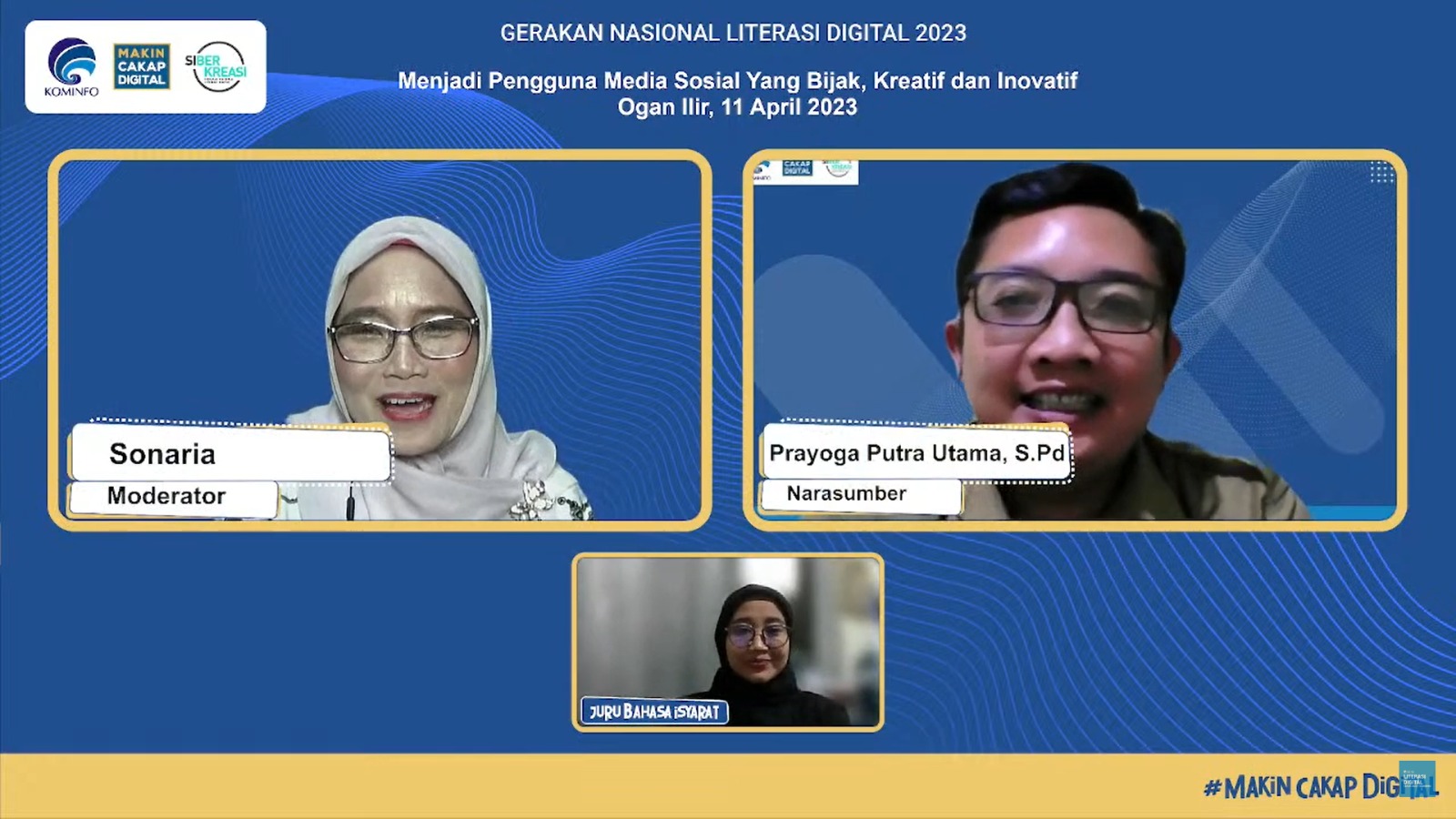Click the KOMINFO logo
The height and width of the screenshot is (819, 1456).
[71, 67]
